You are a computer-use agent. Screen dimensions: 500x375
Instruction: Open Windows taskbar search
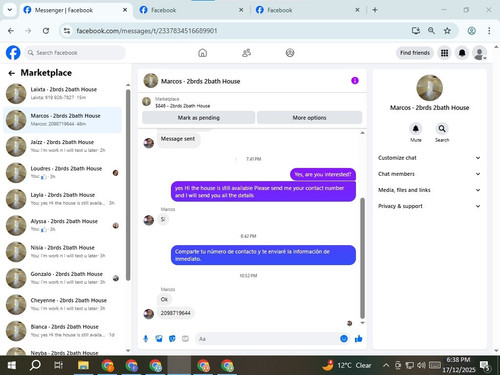click(x=35, y=365)
